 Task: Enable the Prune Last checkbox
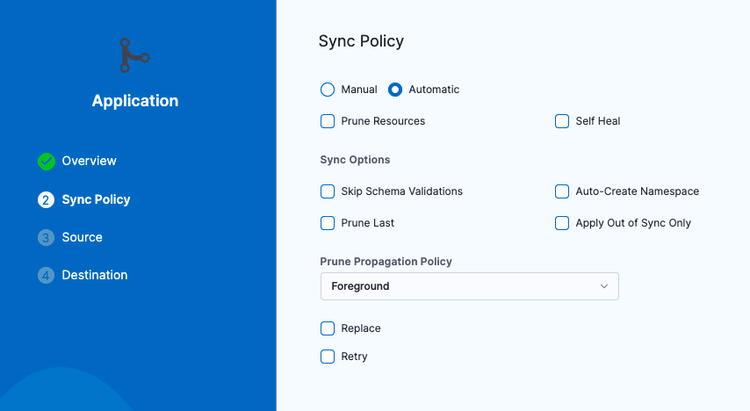click(328, 223)
